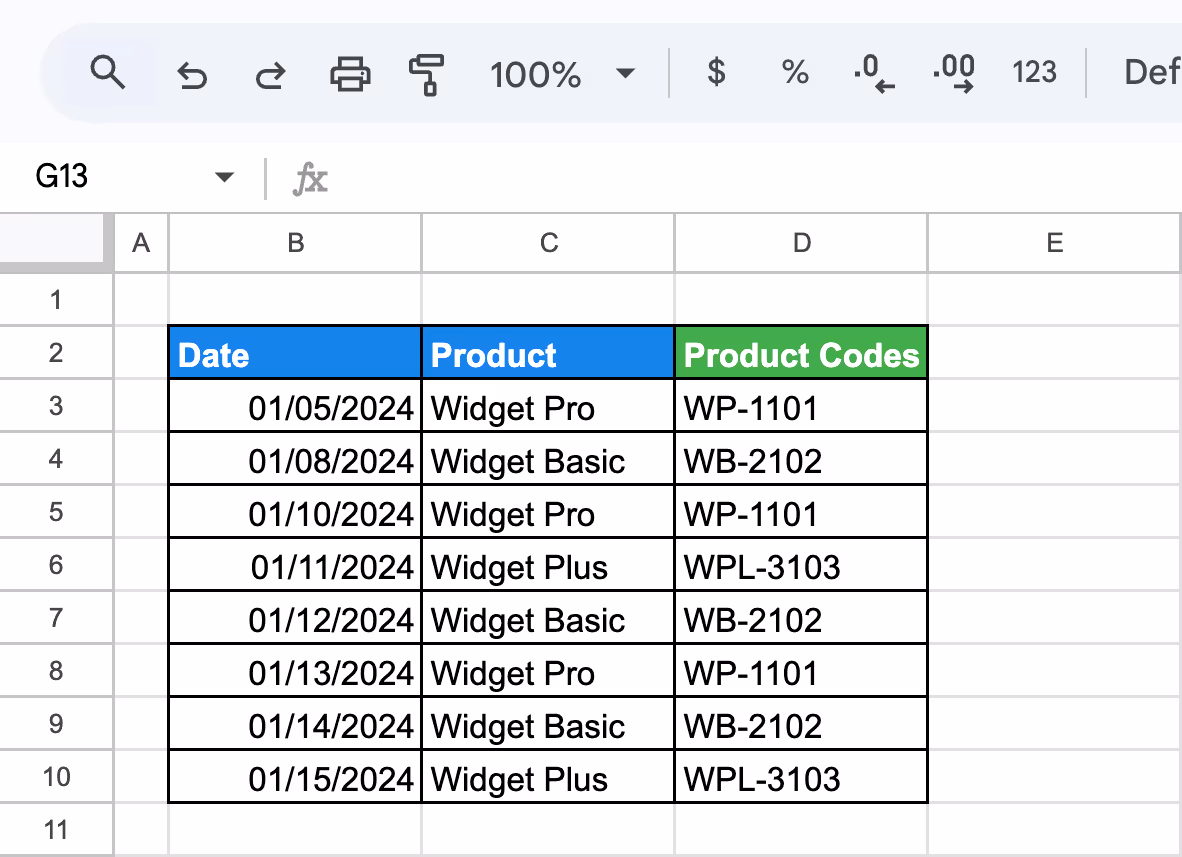
Task: Select row 6 header
Action: click(x=56, y=565)
